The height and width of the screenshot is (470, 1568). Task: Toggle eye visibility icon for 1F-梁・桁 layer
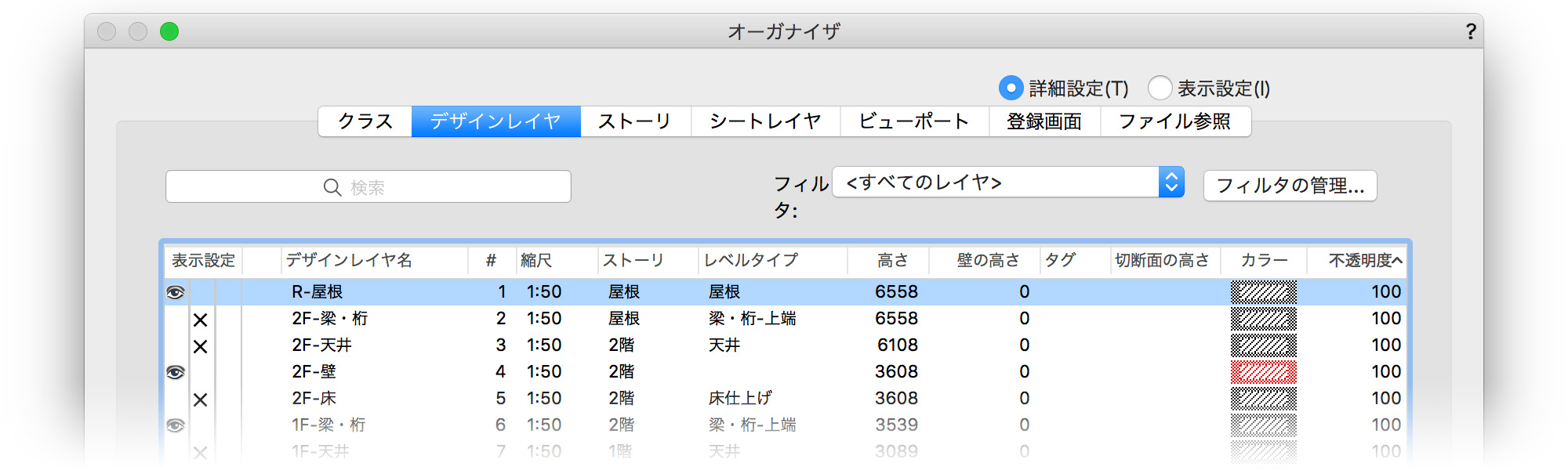176,425
